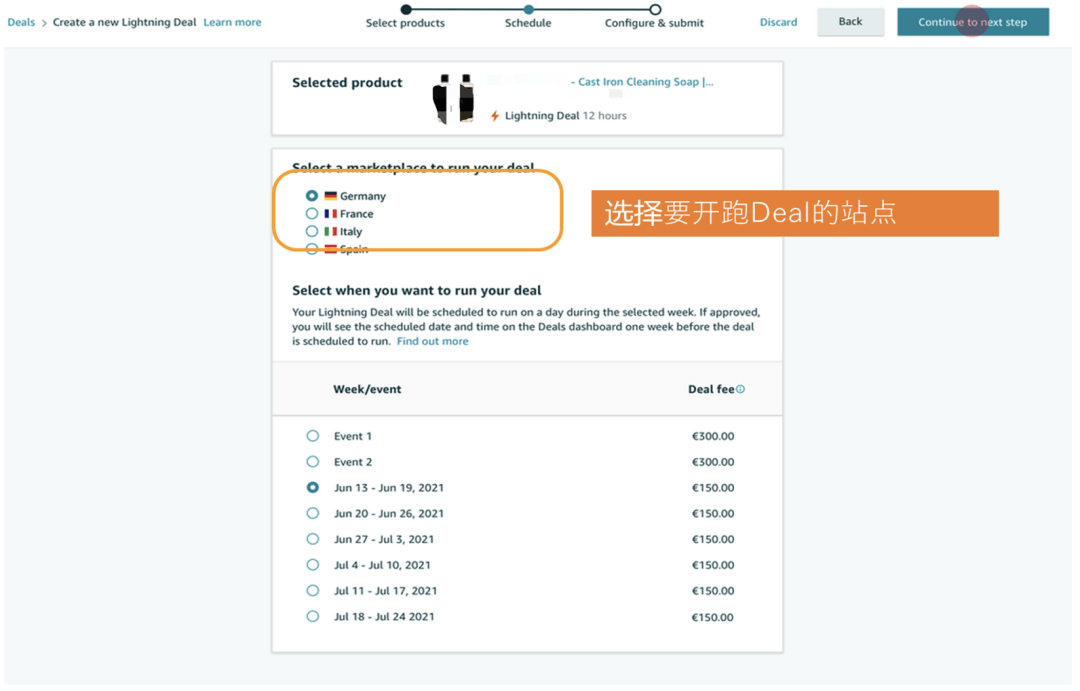Select Jun 27 - Jul 3 week

[313, 539]
